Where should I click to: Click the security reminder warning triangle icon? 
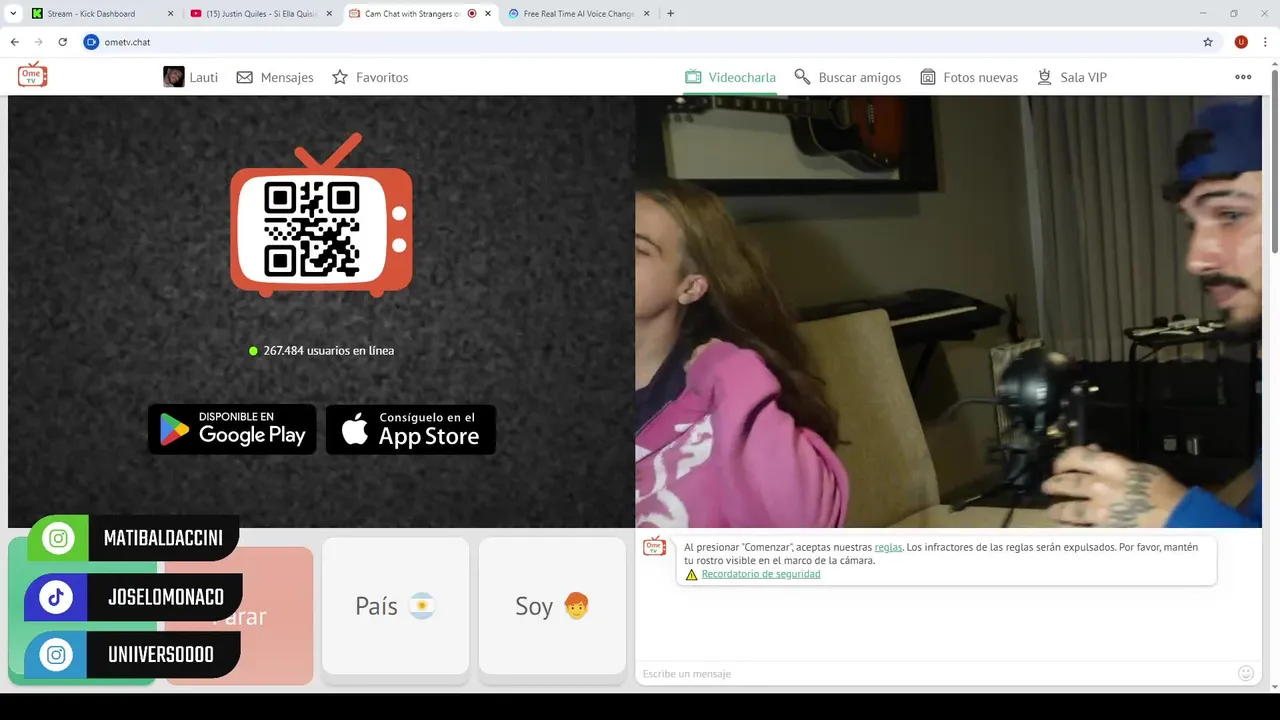tap(692, 575)
